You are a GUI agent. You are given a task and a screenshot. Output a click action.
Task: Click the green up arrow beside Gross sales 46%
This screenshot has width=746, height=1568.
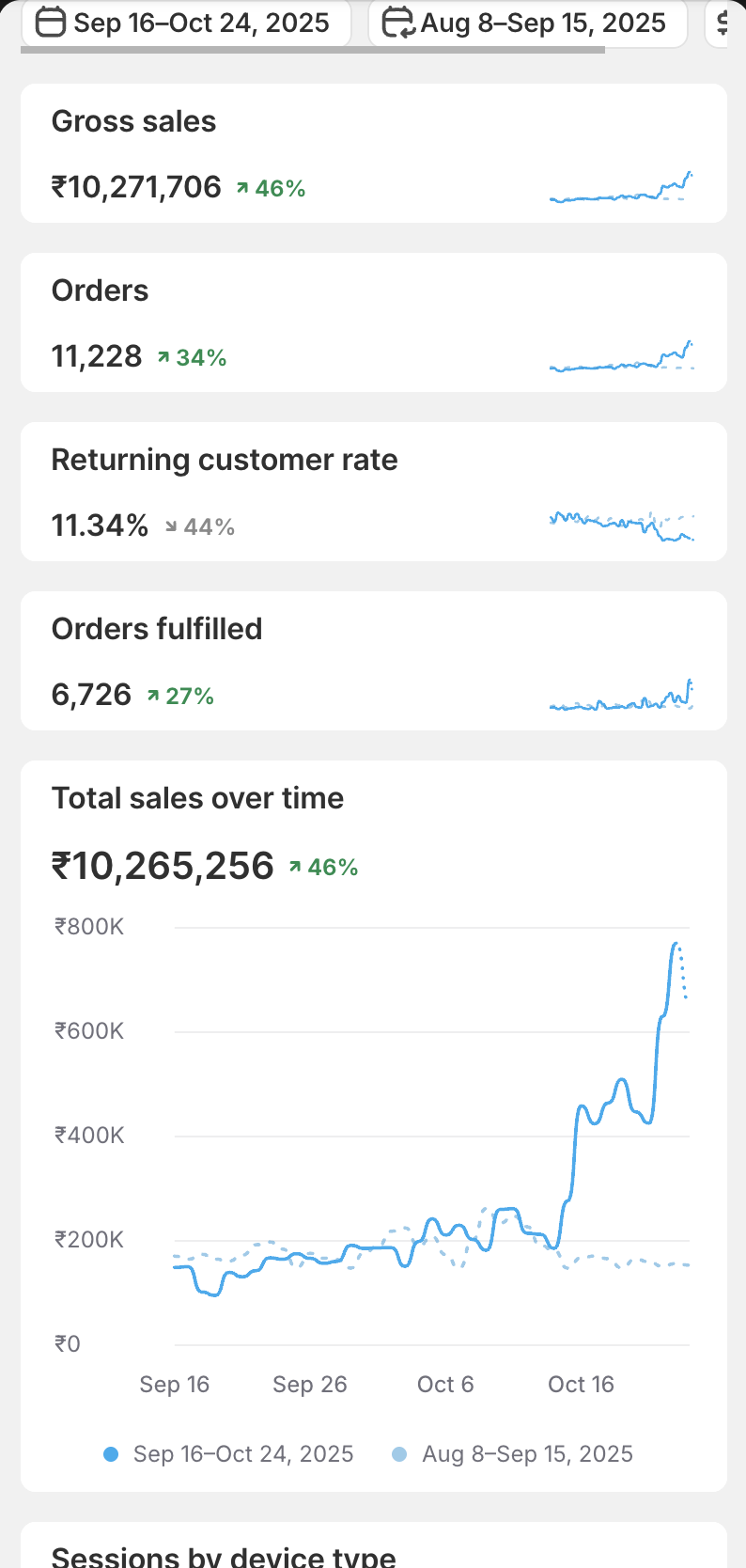[x=242, y=188]
